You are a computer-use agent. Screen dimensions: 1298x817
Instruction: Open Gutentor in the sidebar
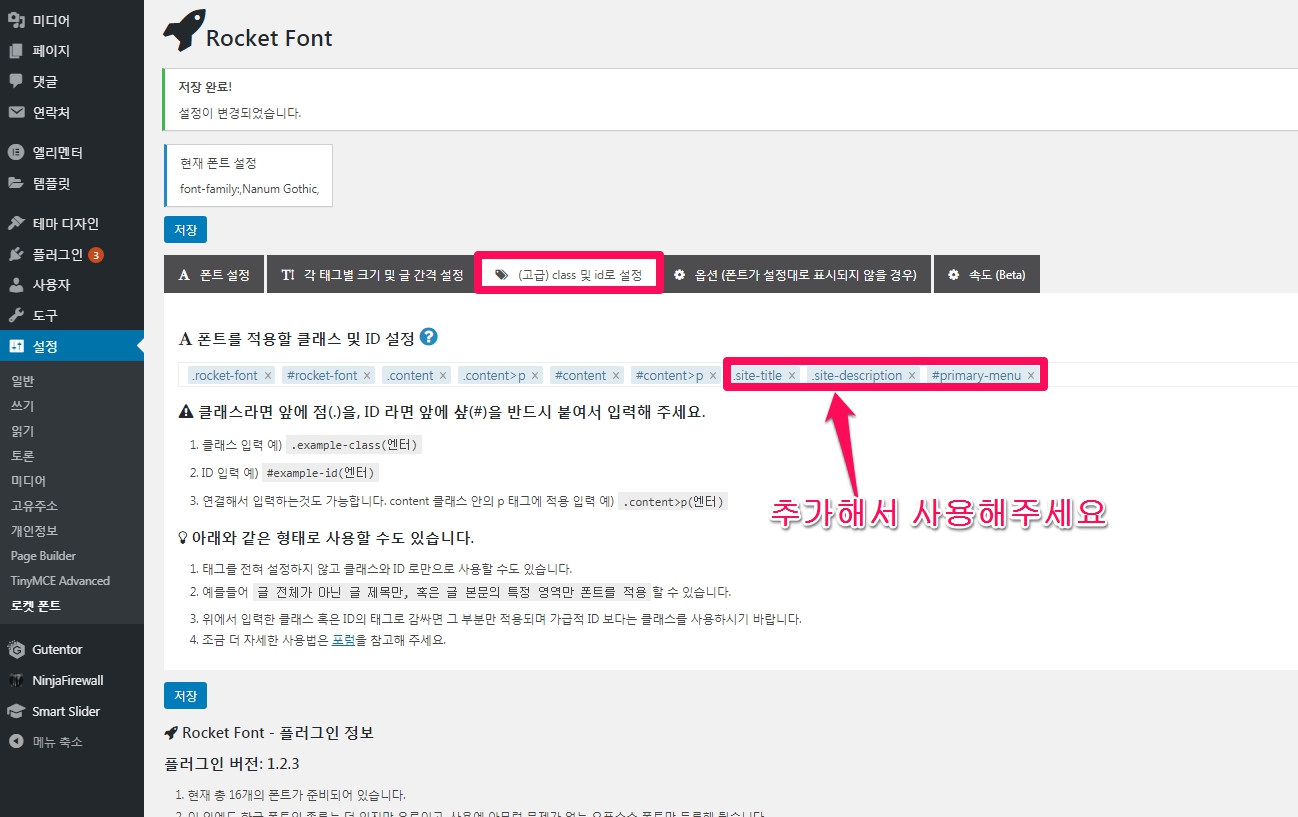[57, 649]
